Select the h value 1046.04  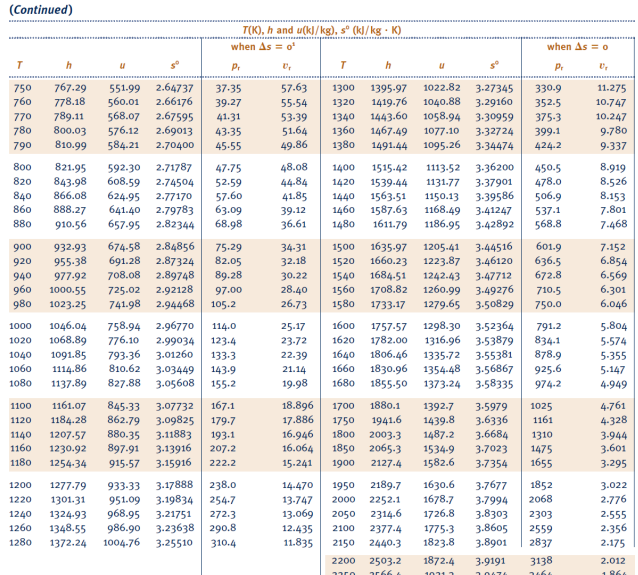click(x=68, y=326)
